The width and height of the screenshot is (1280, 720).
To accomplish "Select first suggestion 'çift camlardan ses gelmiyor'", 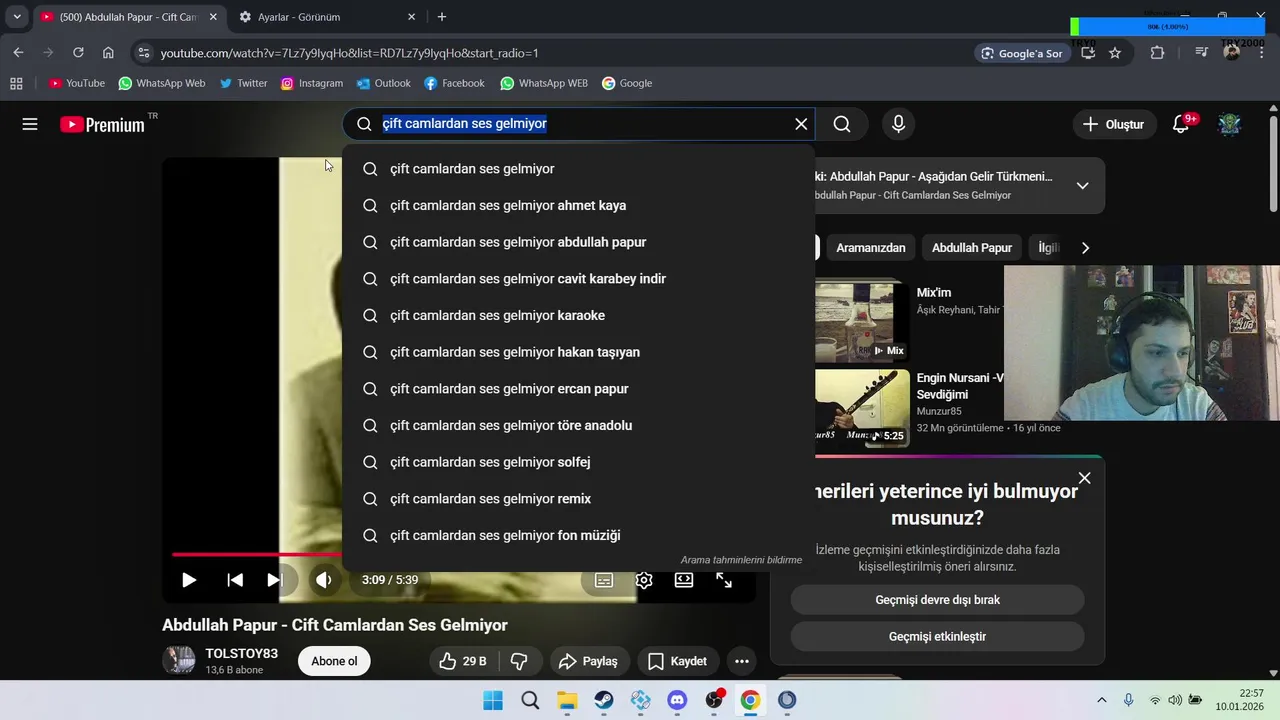I will click(578, 169).
